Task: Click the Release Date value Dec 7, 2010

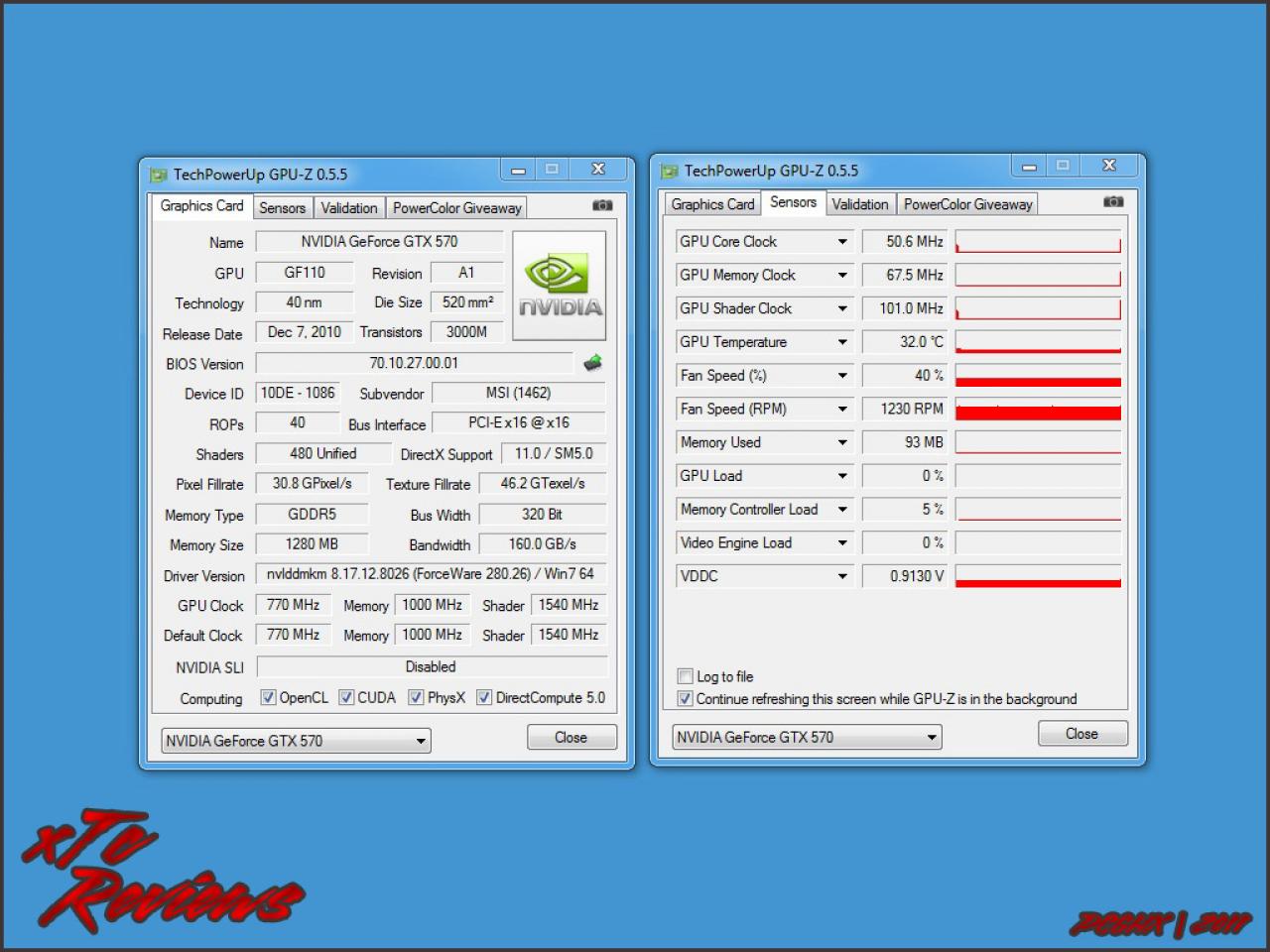Action: pyautogui.click(x=304, y=332)
